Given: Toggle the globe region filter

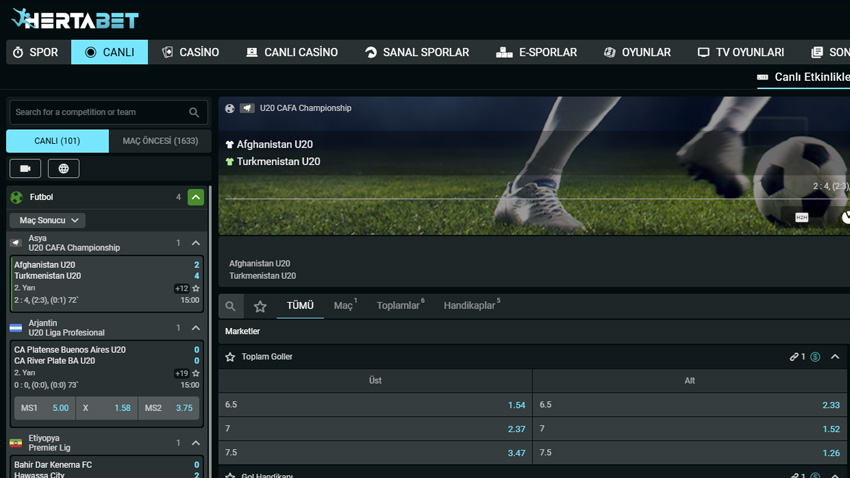Looking at the screenshot, I should (63, 169).
